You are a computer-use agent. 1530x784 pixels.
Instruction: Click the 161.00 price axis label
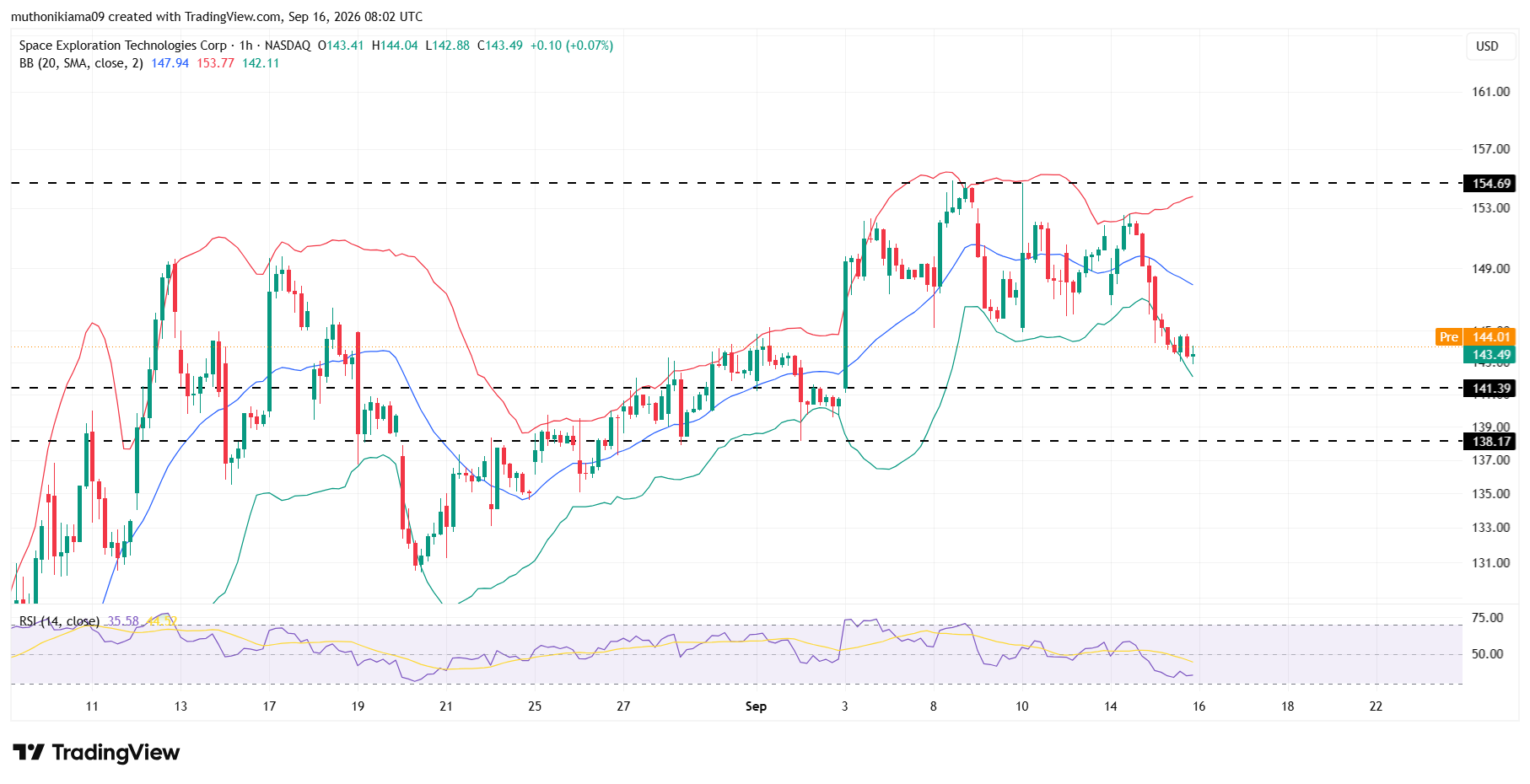(x=1491, y=92)
